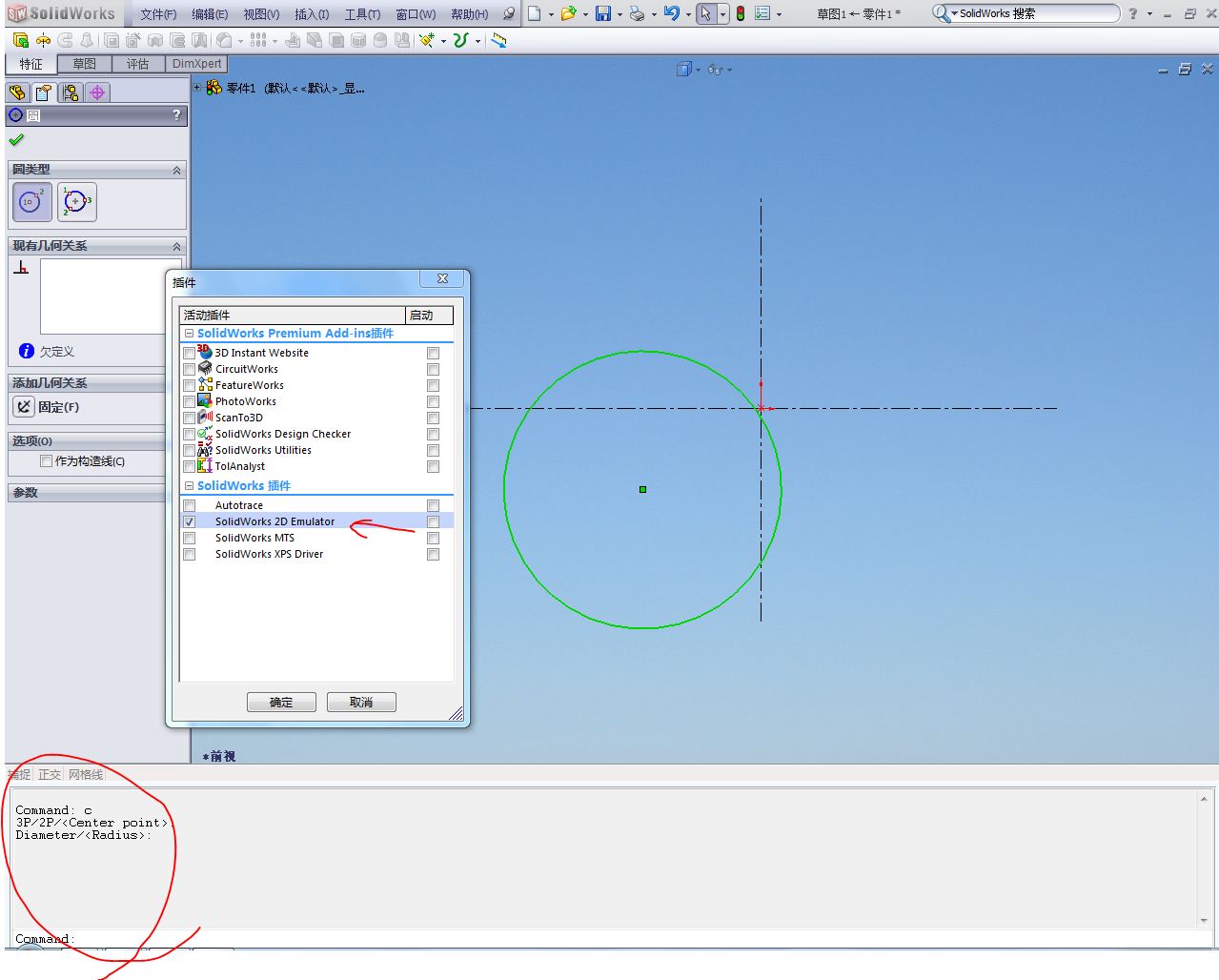Click the Print icon in top toolbar

(x=637, y=13)
